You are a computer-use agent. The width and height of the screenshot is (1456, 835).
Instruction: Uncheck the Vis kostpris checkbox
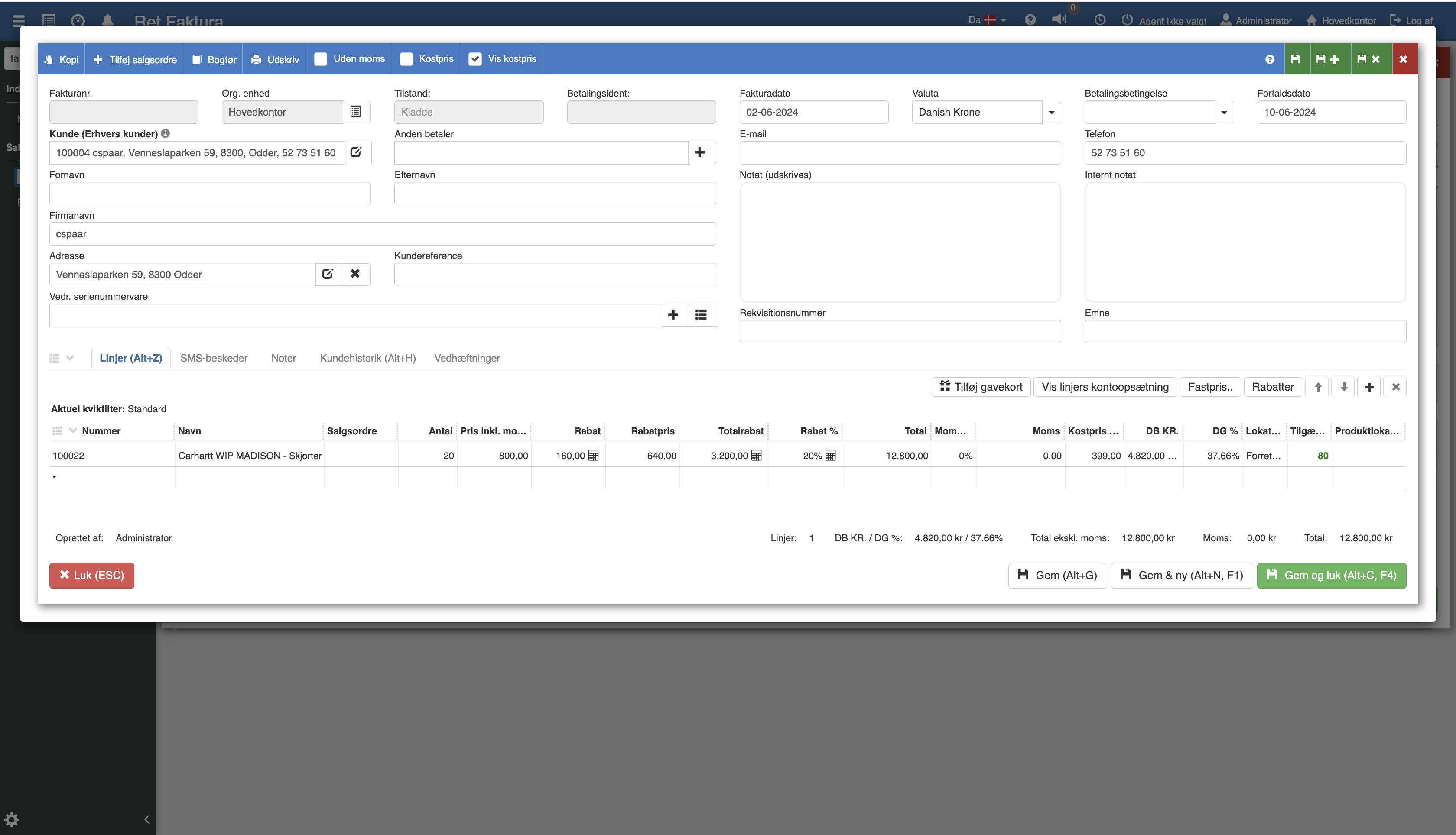pyautogui.click(x=475, y=59)
